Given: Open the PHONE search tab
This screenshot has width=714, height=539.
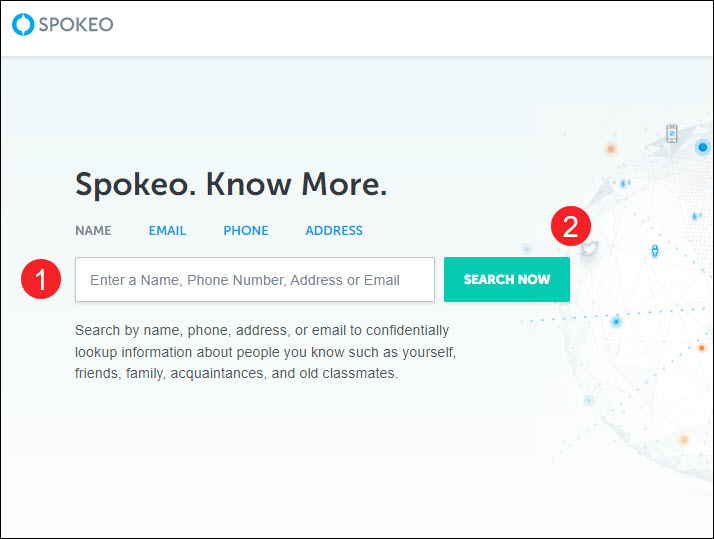Looking at the screenshot, I should pyautogui.click(x=246, y=230).
